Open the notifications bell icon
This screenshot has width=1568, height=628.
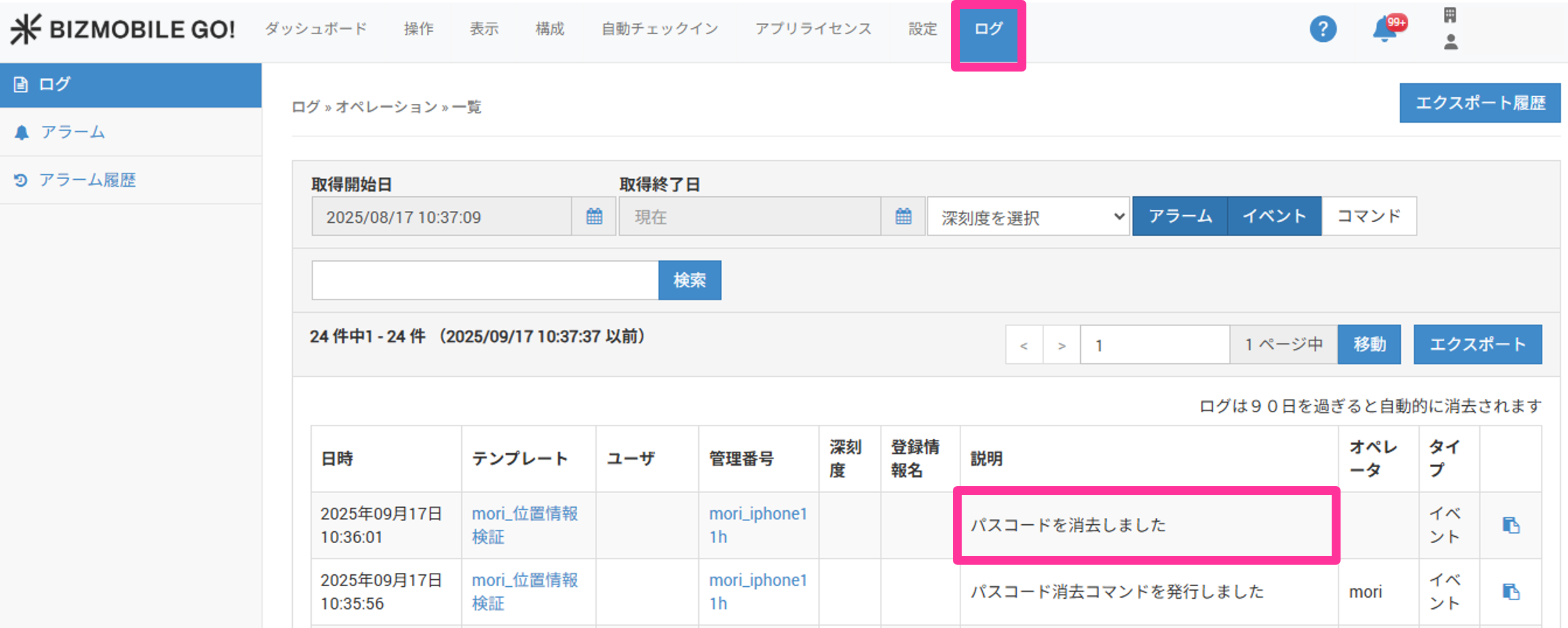pos(1385,30)
